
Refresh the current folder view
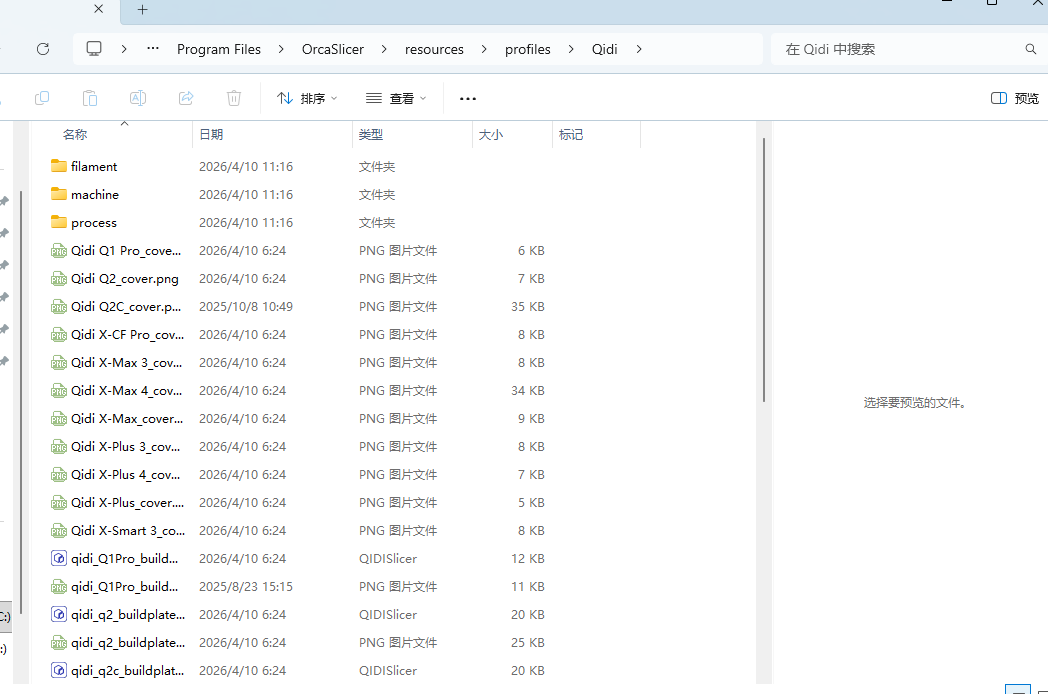point(43,49)
